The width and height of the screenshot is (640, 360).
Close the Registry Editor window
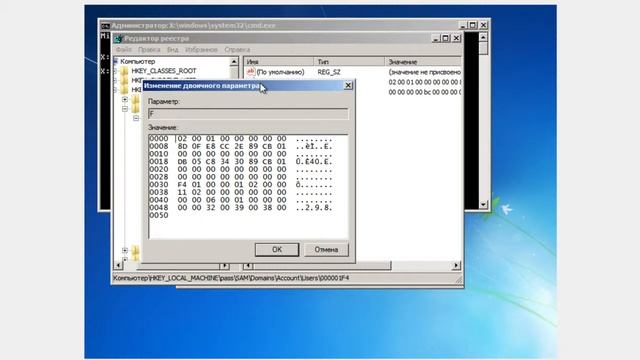(x=456, y=38)
